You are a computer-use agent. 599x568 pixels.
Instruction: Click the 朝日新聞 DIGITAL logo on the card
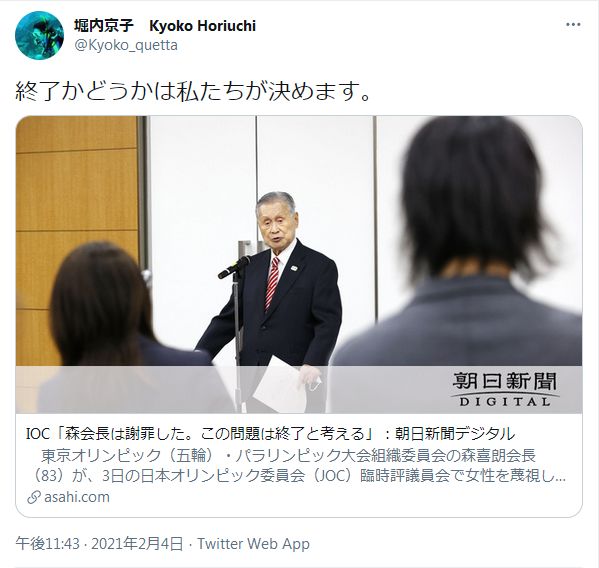(505, 389)
